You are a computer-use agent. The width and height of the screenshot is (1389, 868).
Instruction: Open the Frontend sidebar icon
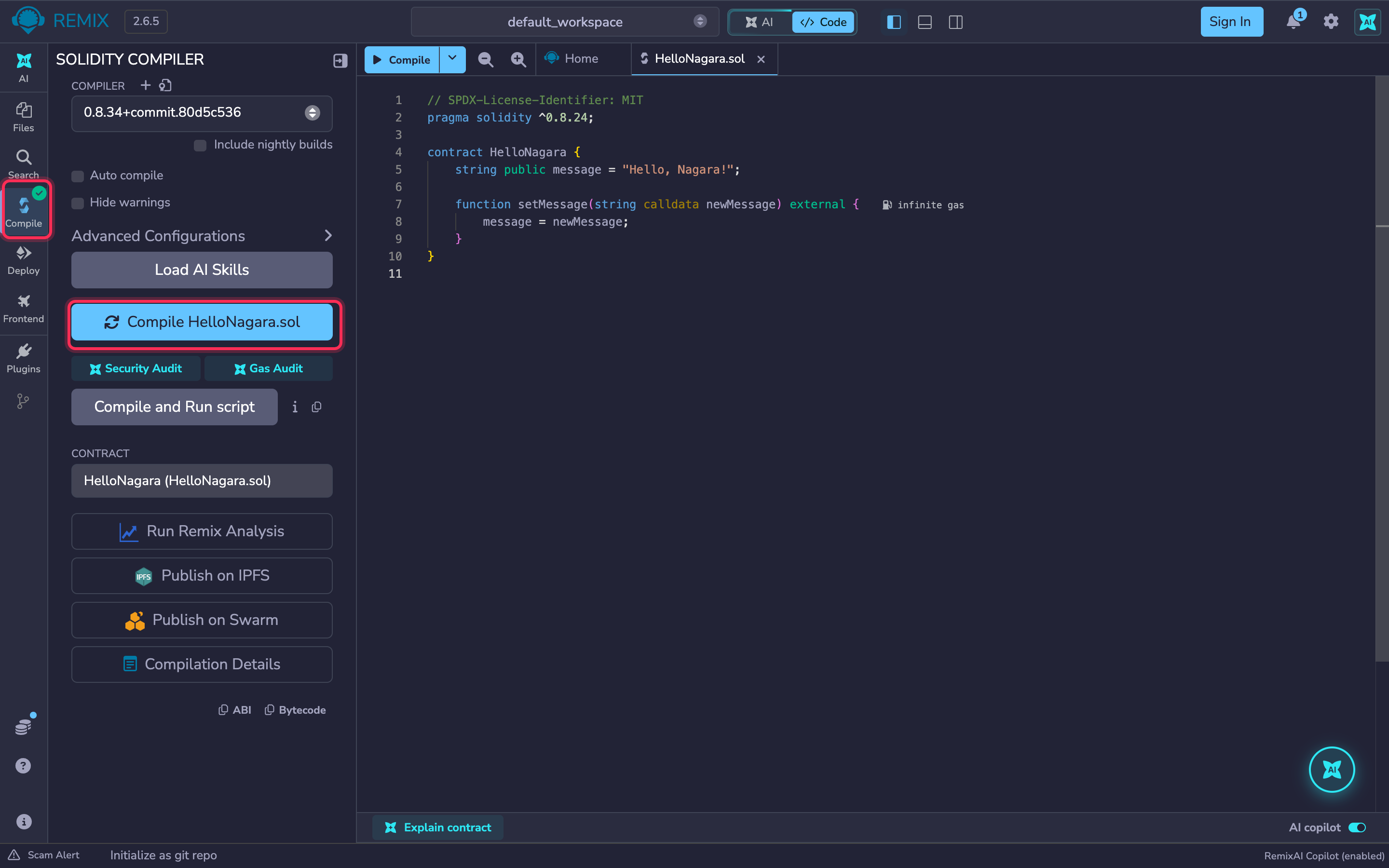coord(24,309)
